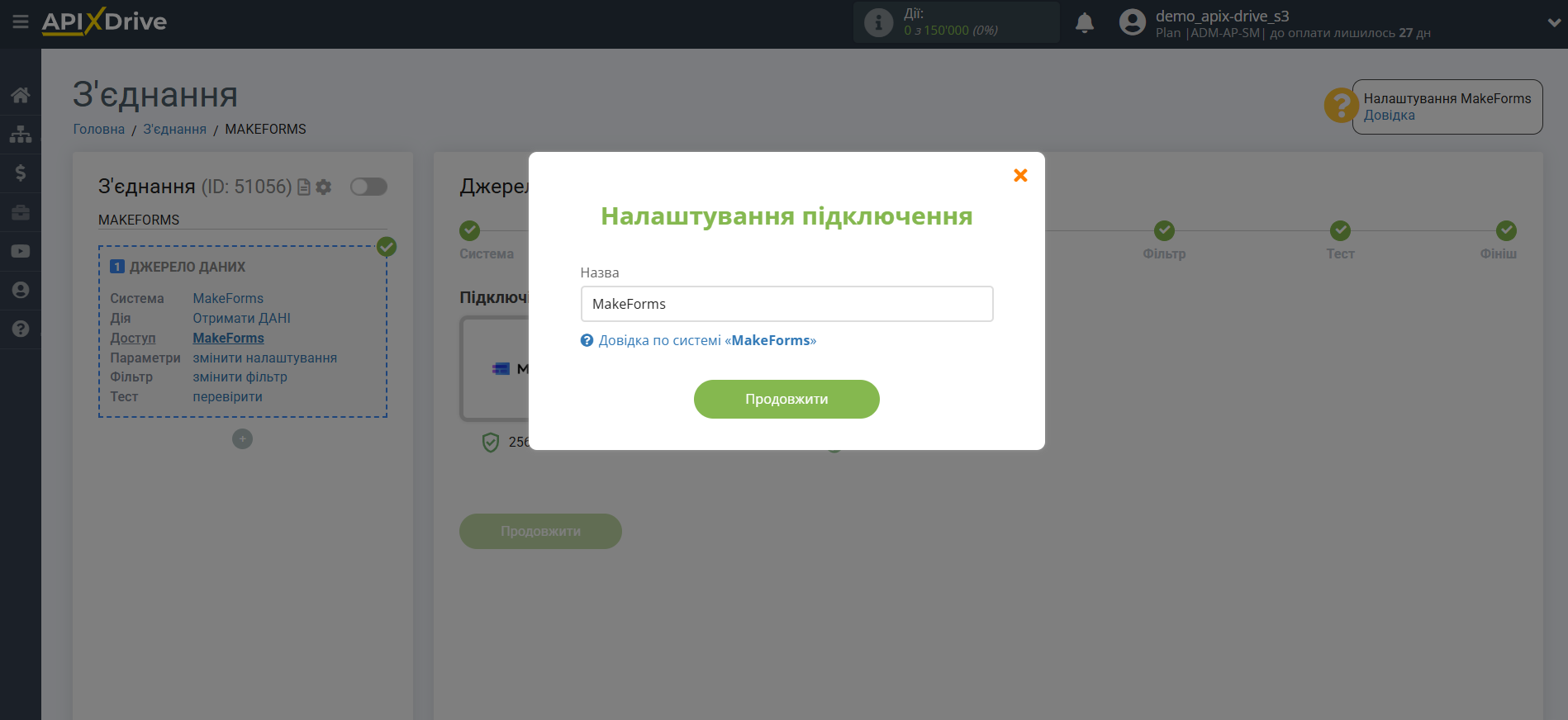Click the actions info icon
The width and height of the screenshot is (1568, 720).
(x=878, y=22)
